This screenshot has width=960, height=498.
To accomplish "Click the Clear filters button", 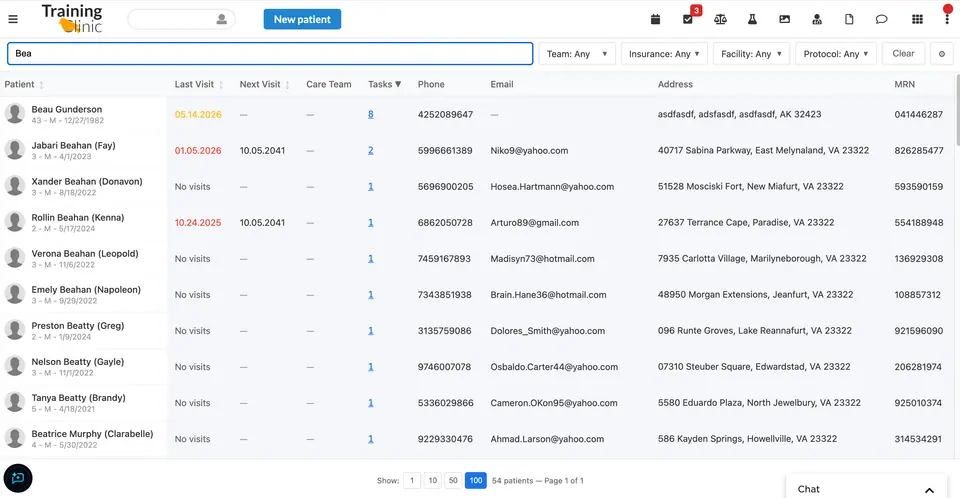I will (903, 54).
